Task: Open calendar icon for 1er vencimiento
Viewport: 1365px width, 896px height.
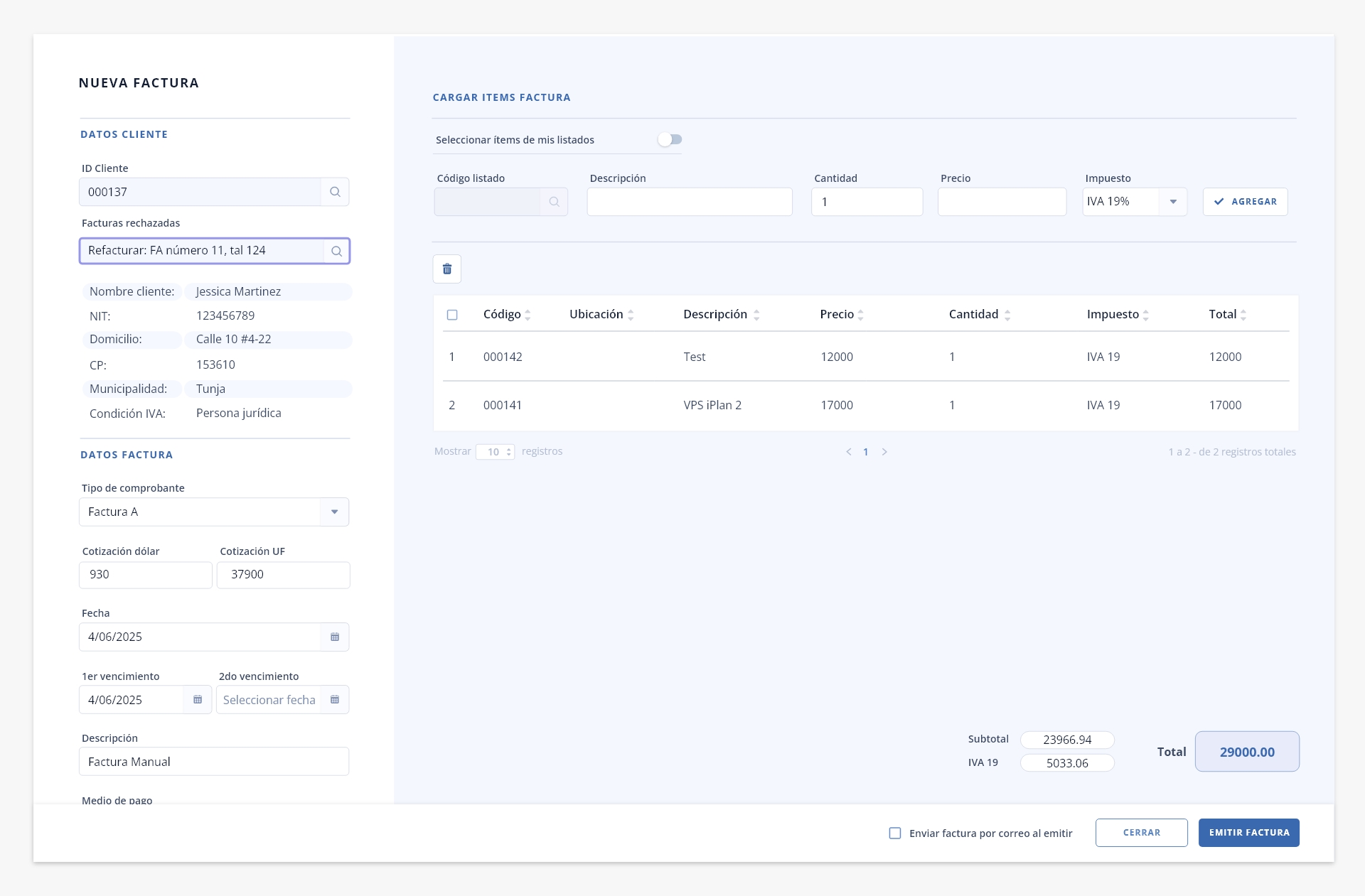Action: [198, 700]
